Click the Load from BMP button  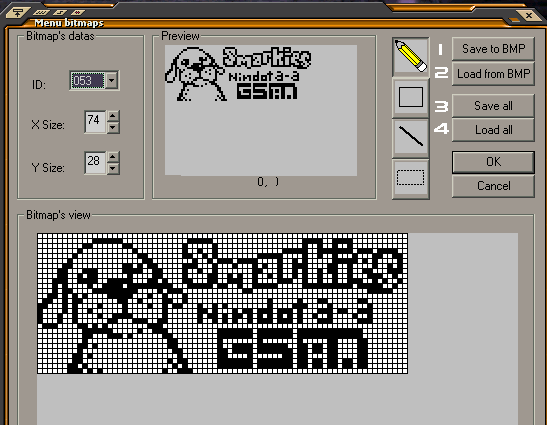(493, 74)
